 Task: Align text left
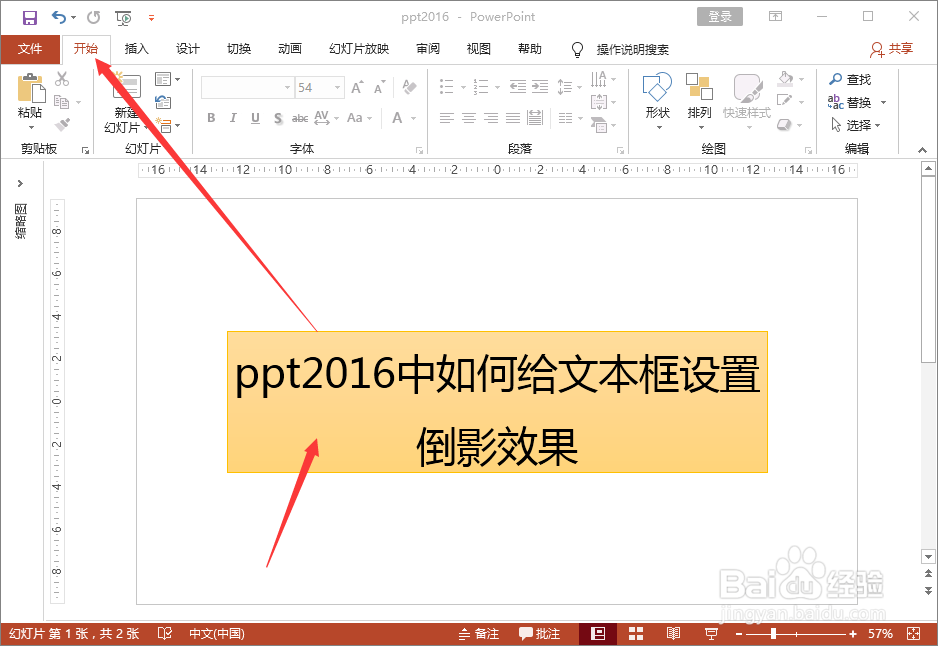tap(447, 118)
